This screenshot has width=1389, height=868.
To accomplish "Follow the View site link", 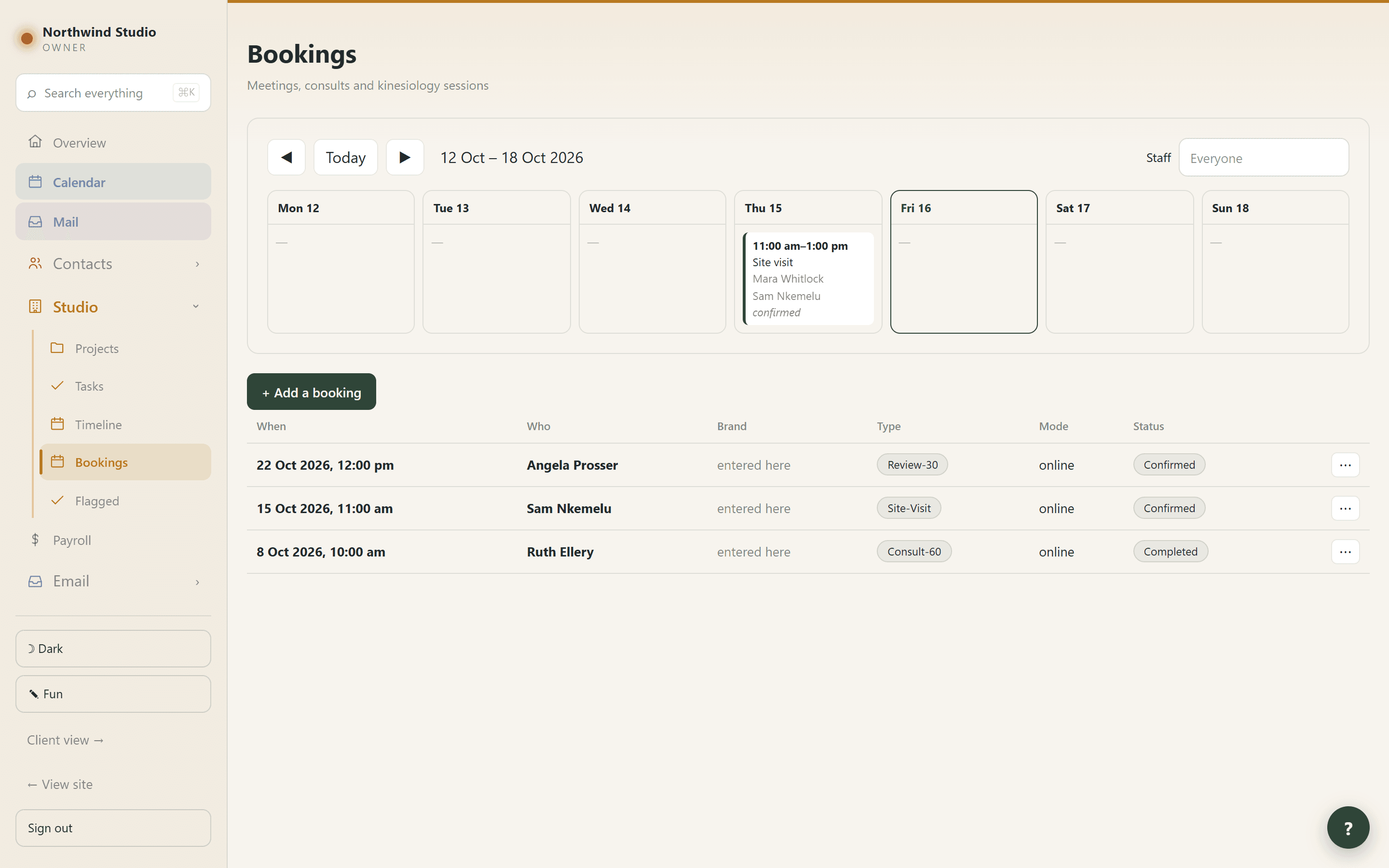I will pos(60,784).
